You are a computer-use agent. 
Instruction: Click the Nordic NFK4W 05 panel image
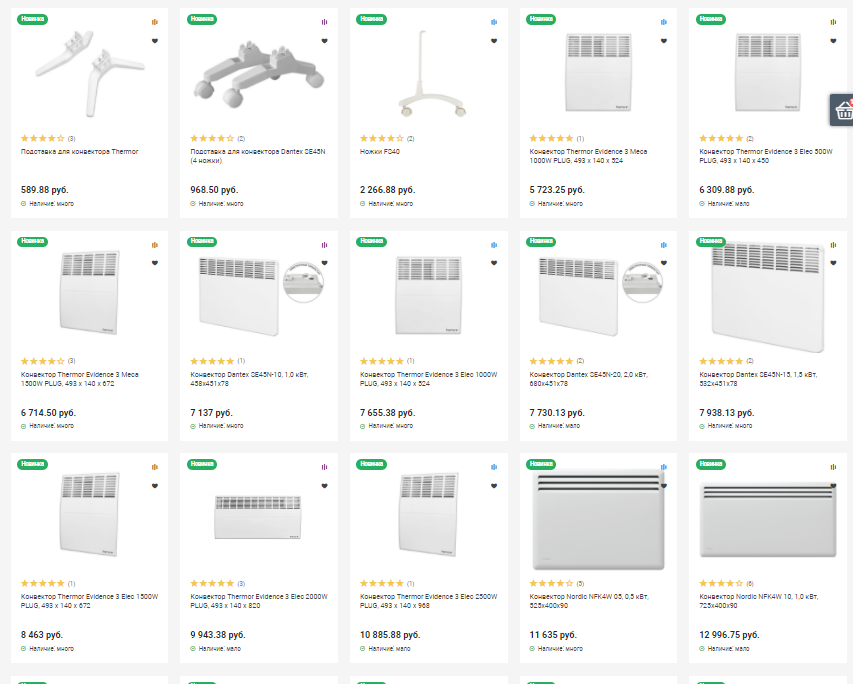pos(598,519)
